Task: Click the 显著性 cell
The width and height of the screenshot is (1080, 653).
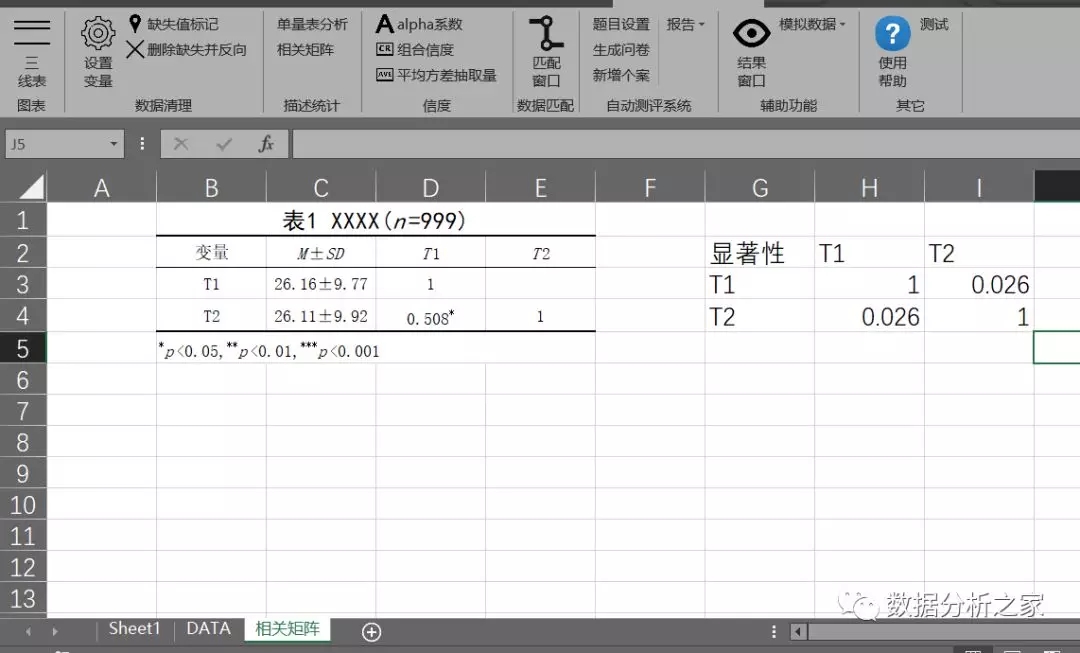Action: [760, 253]
